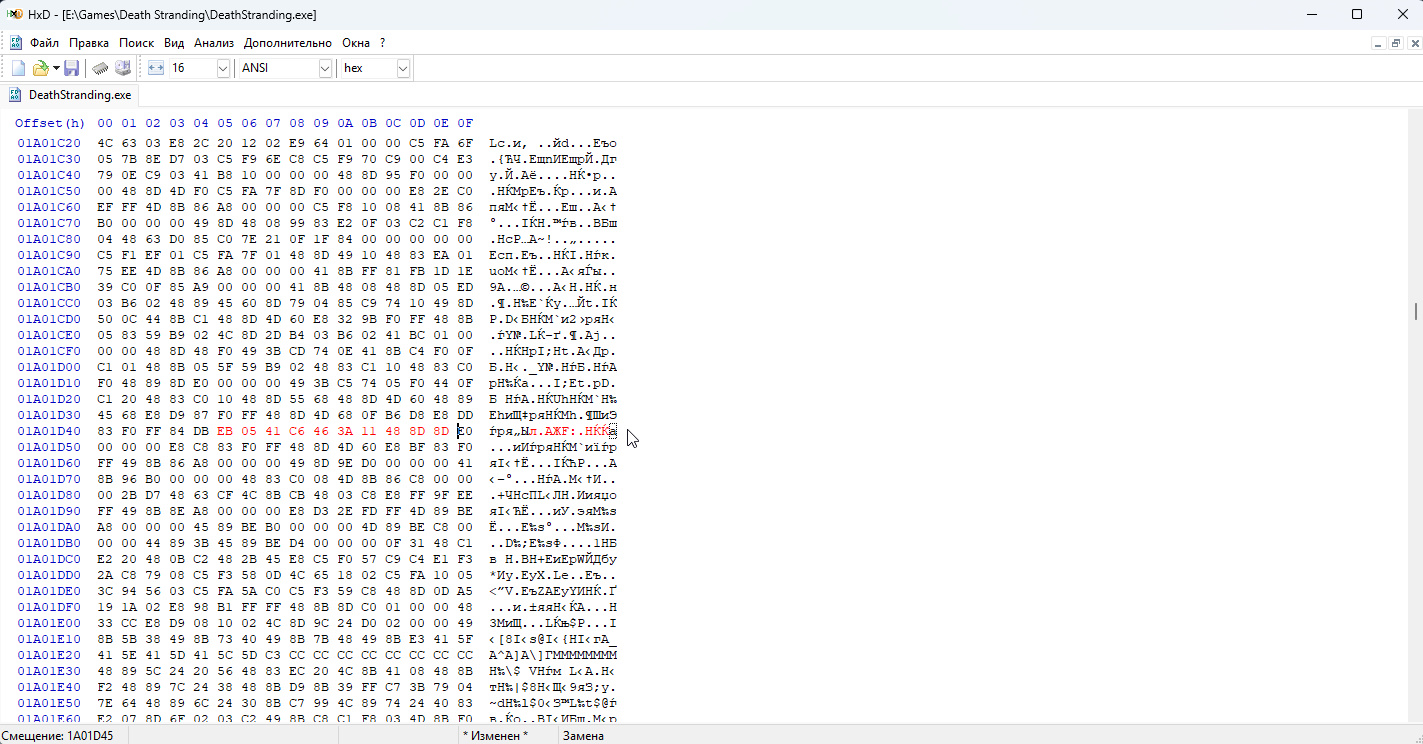
Task: Click the HxD title bar application icon
Action: [x=16, y=14]
